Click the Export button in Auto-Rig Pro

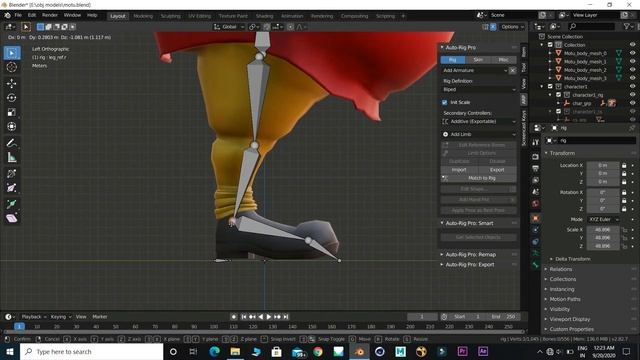pyautogui.click(x=497, y=170)
